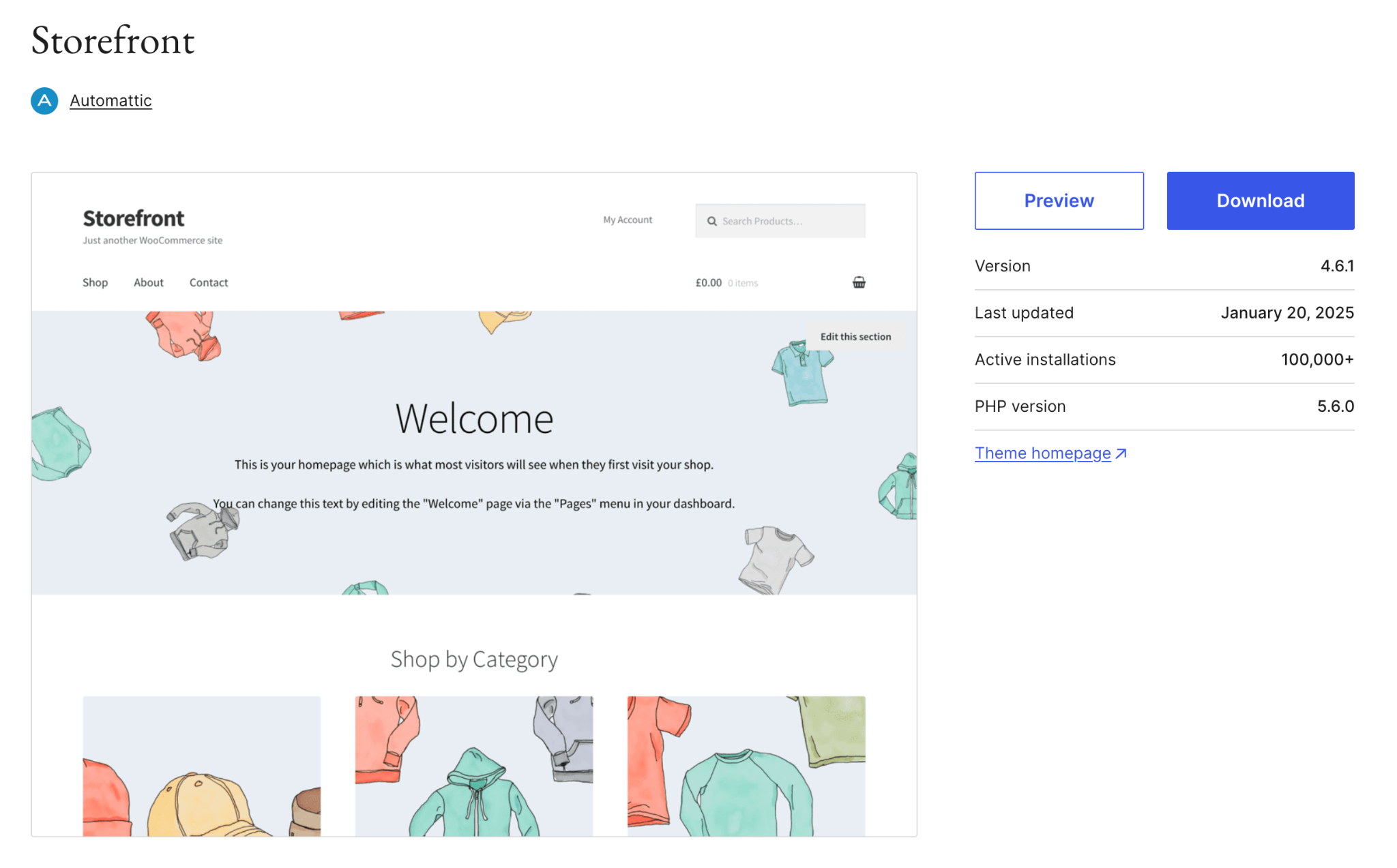Screen dimensions: 1397x868
Task: Click the Edit this section button
Action: tap(855, 337)
